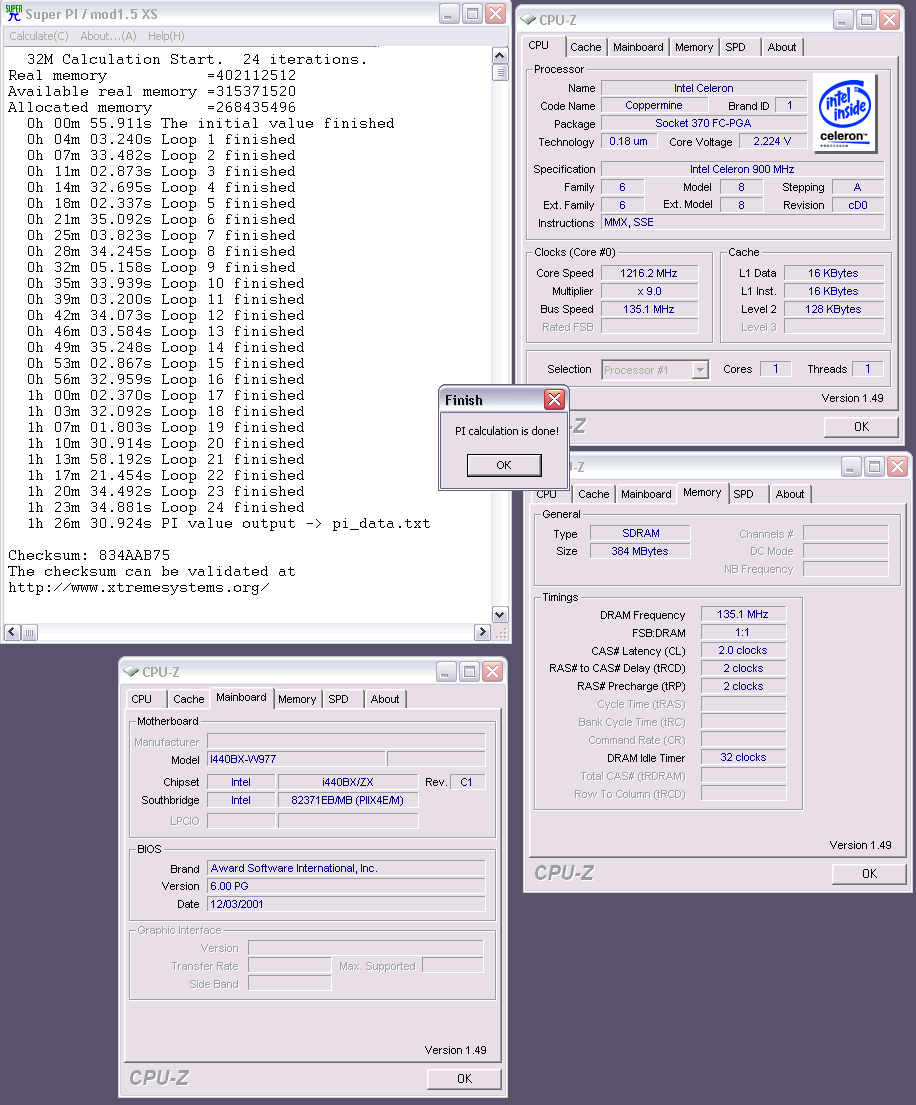Image resolution: width=916 pixels, height=1105 pixels.
Task: Click right arrow of horizontal scrollbar
Action: tap(483, 632)
